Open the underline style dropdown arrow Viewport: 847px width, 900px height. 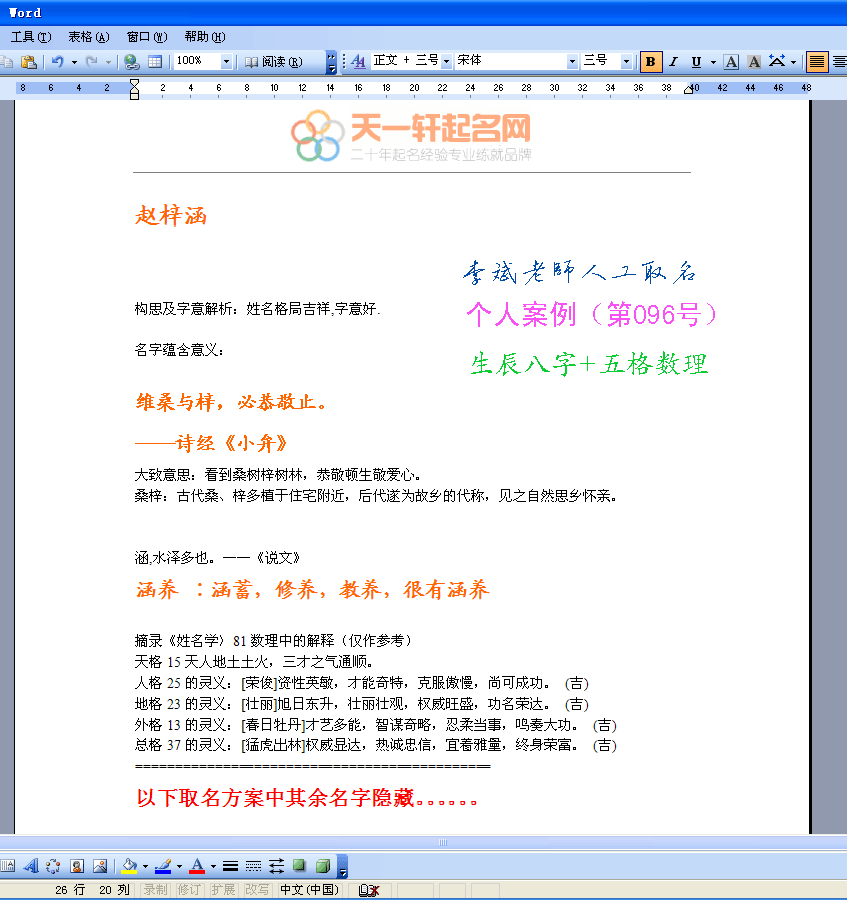point(713,62)
